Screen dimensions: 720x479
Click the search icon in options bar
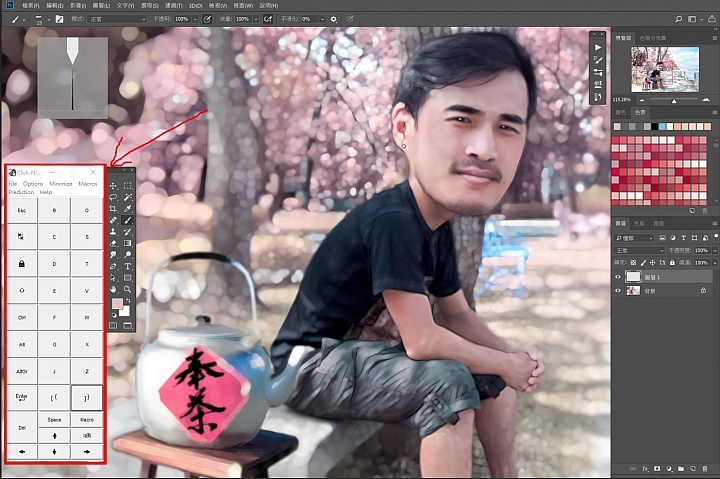pyautogui.click(x=679, y=19)
